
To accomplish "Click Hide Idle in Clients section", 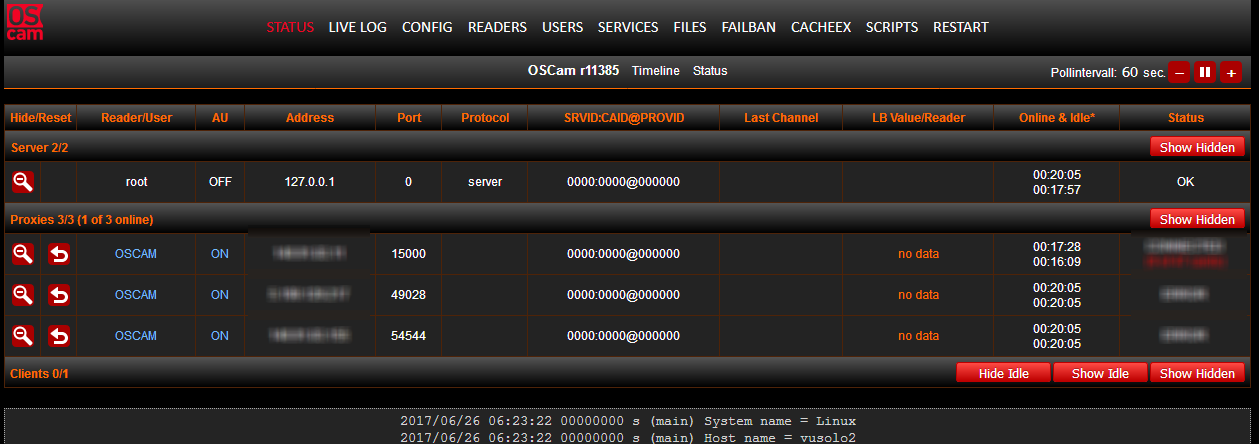I will tap(1003, 373).
